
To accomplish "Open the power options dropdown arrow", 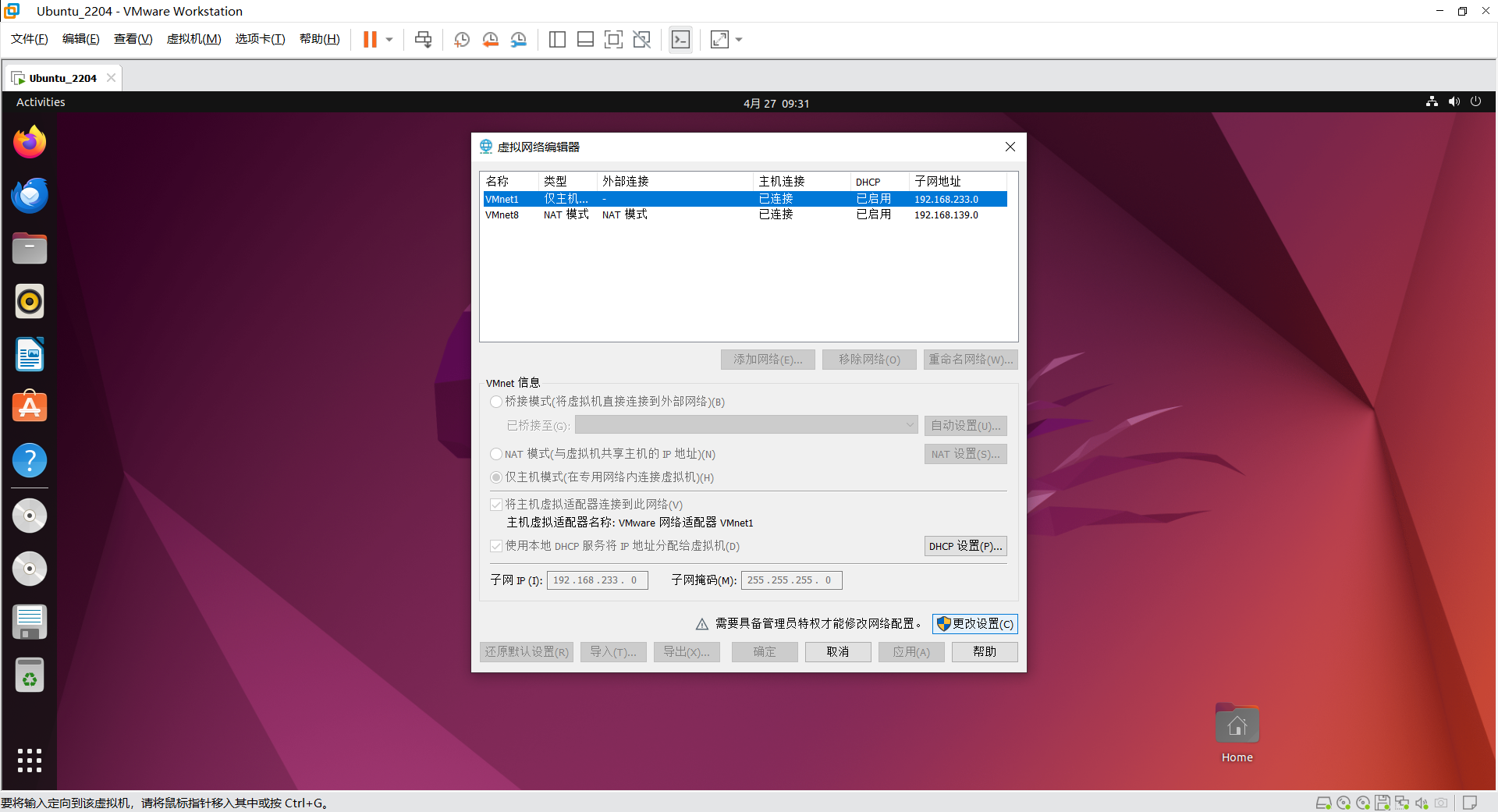I will pyautogui.click(x=389, y=40).
